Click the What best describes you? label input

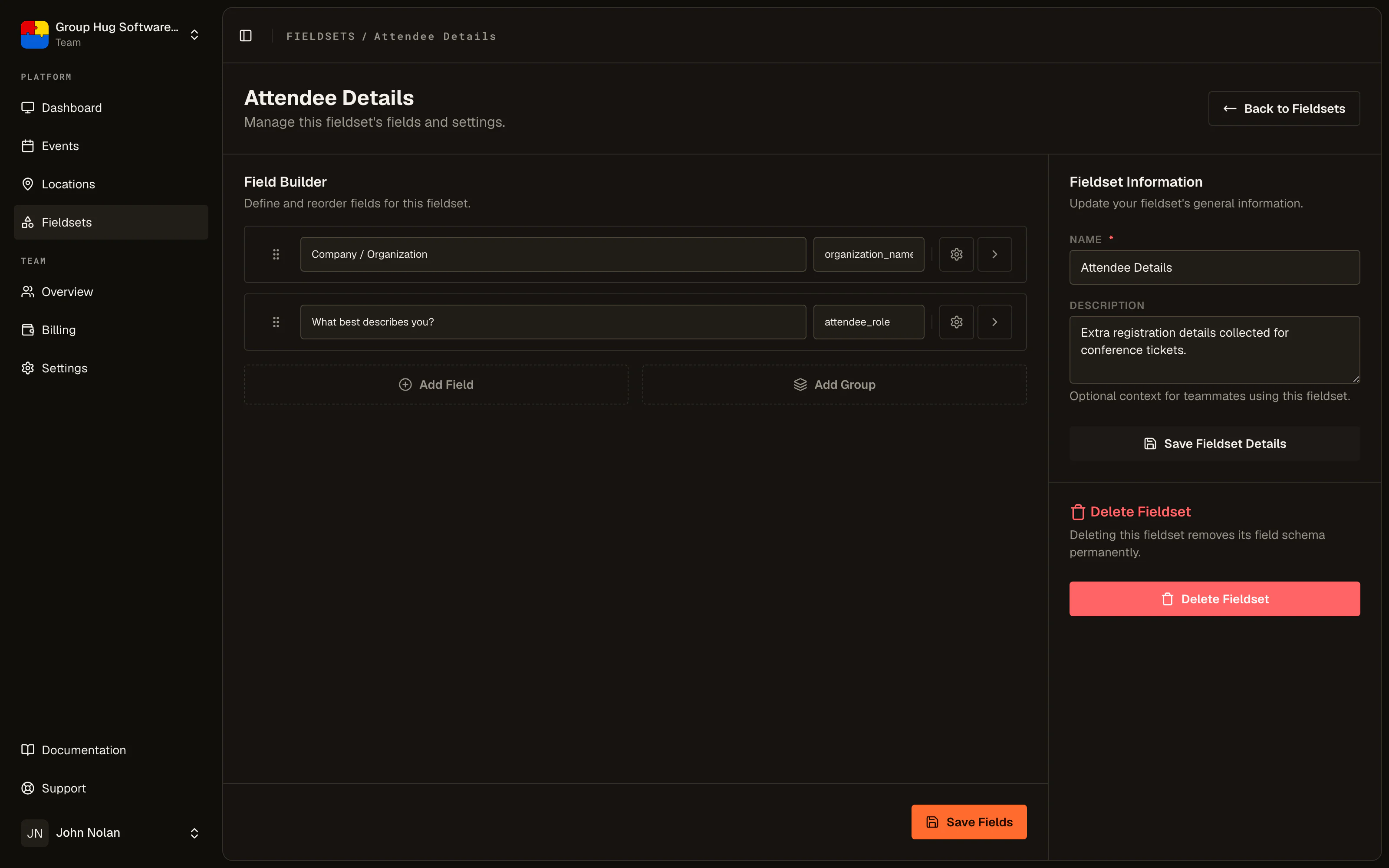tap(553, 322)
